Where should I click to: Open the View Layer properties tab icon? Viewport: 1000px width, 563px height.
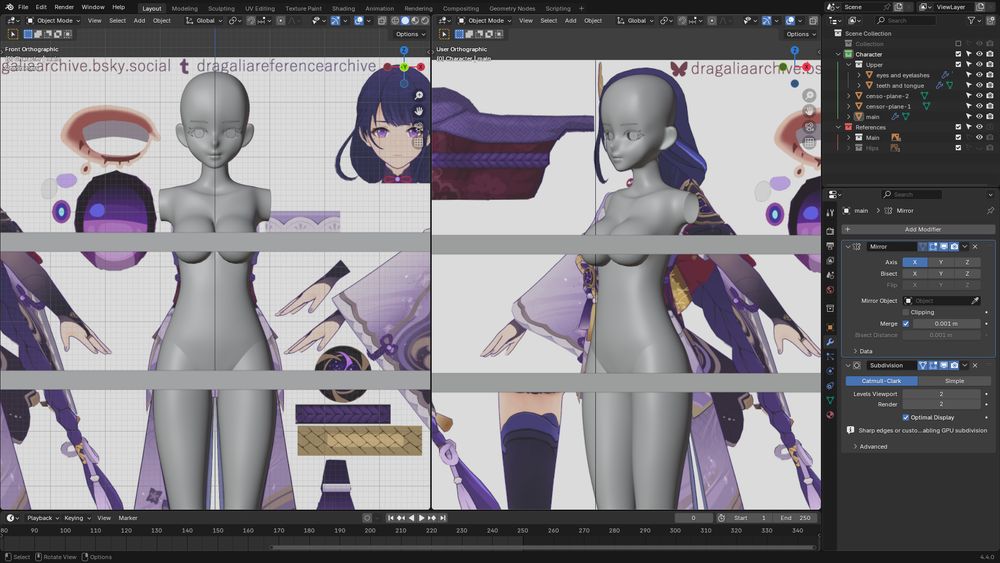pos(830,260)
